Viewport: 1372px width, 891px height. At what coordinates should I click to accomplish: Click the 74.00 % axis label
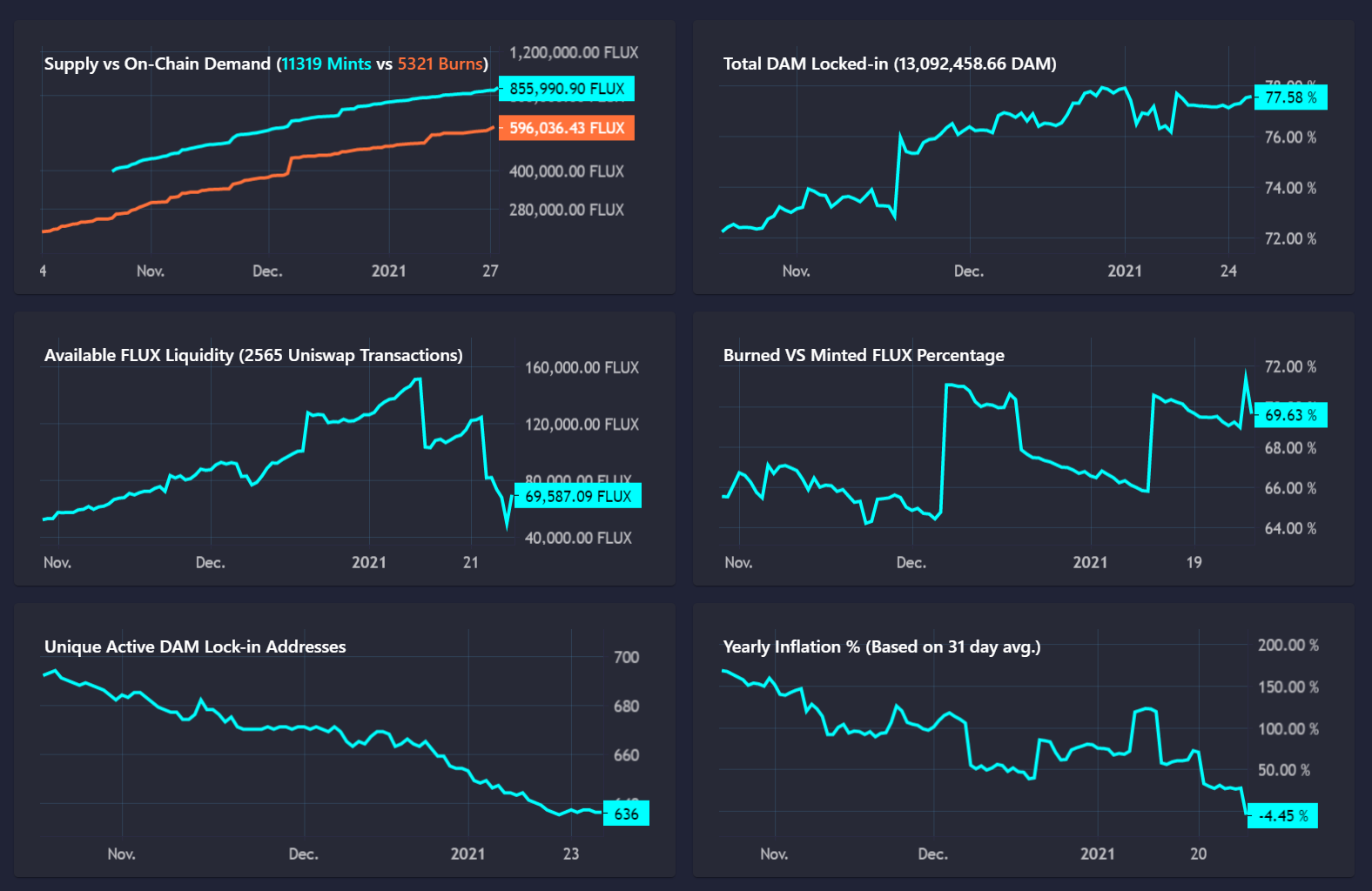[x=1290, y=188]
